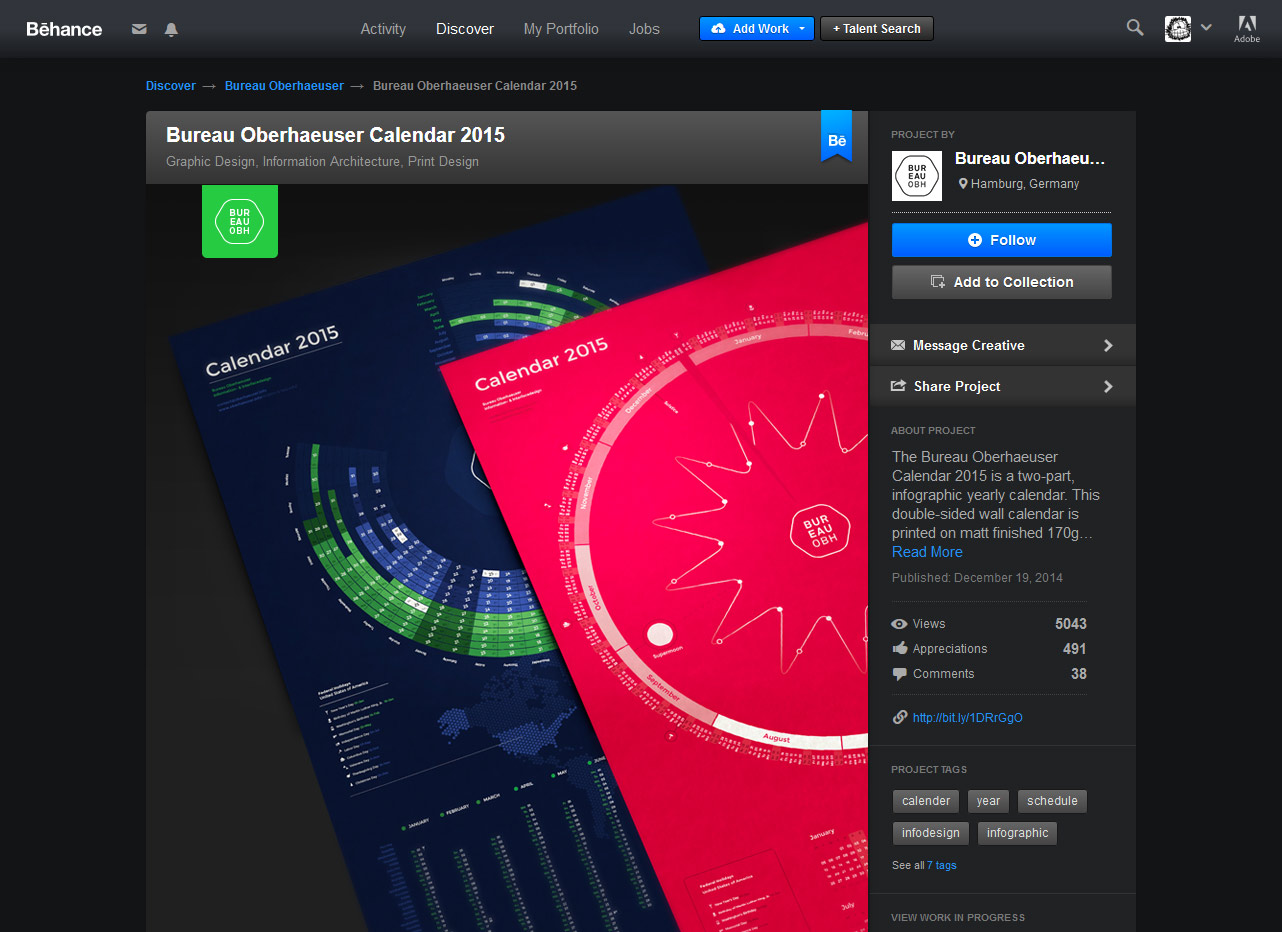Select the infographic project tag

[x=1017, y=833]
